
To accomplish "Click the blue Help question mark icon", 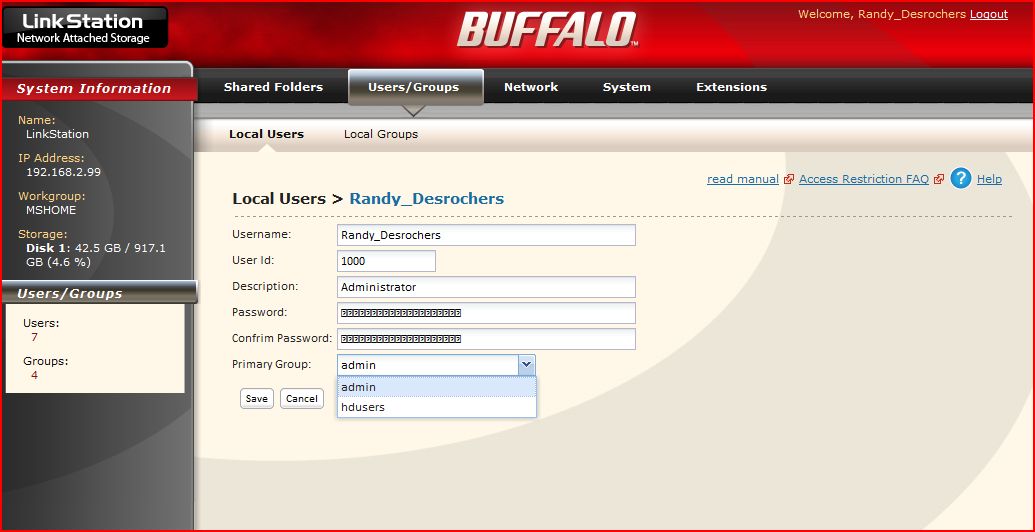I will 961,178.
